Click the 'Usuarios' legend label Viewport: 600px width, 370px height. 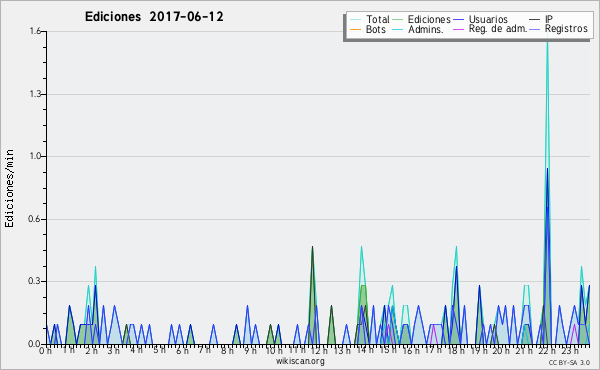tap(488, 19)
